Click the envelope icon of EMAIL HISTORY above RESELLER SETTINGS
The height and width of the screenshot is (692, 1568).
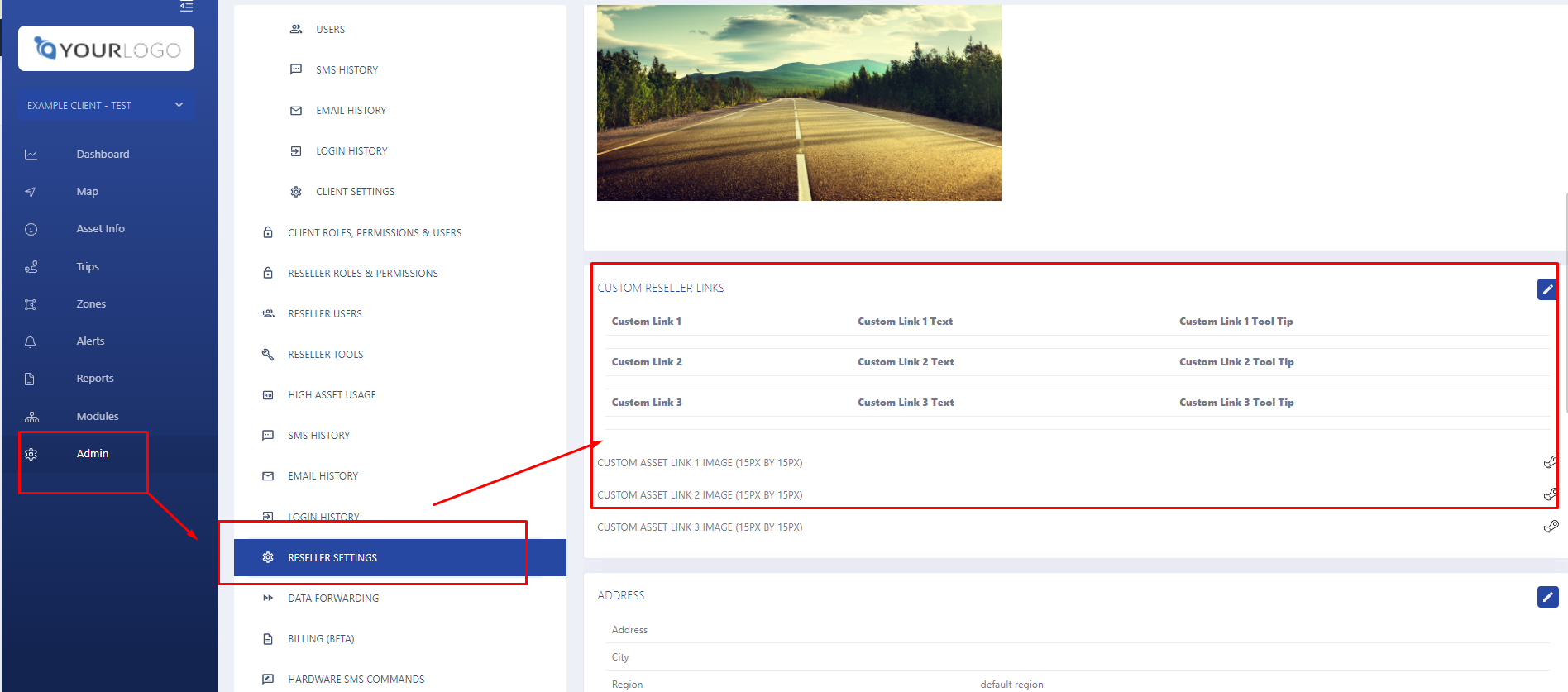point(268,476)
